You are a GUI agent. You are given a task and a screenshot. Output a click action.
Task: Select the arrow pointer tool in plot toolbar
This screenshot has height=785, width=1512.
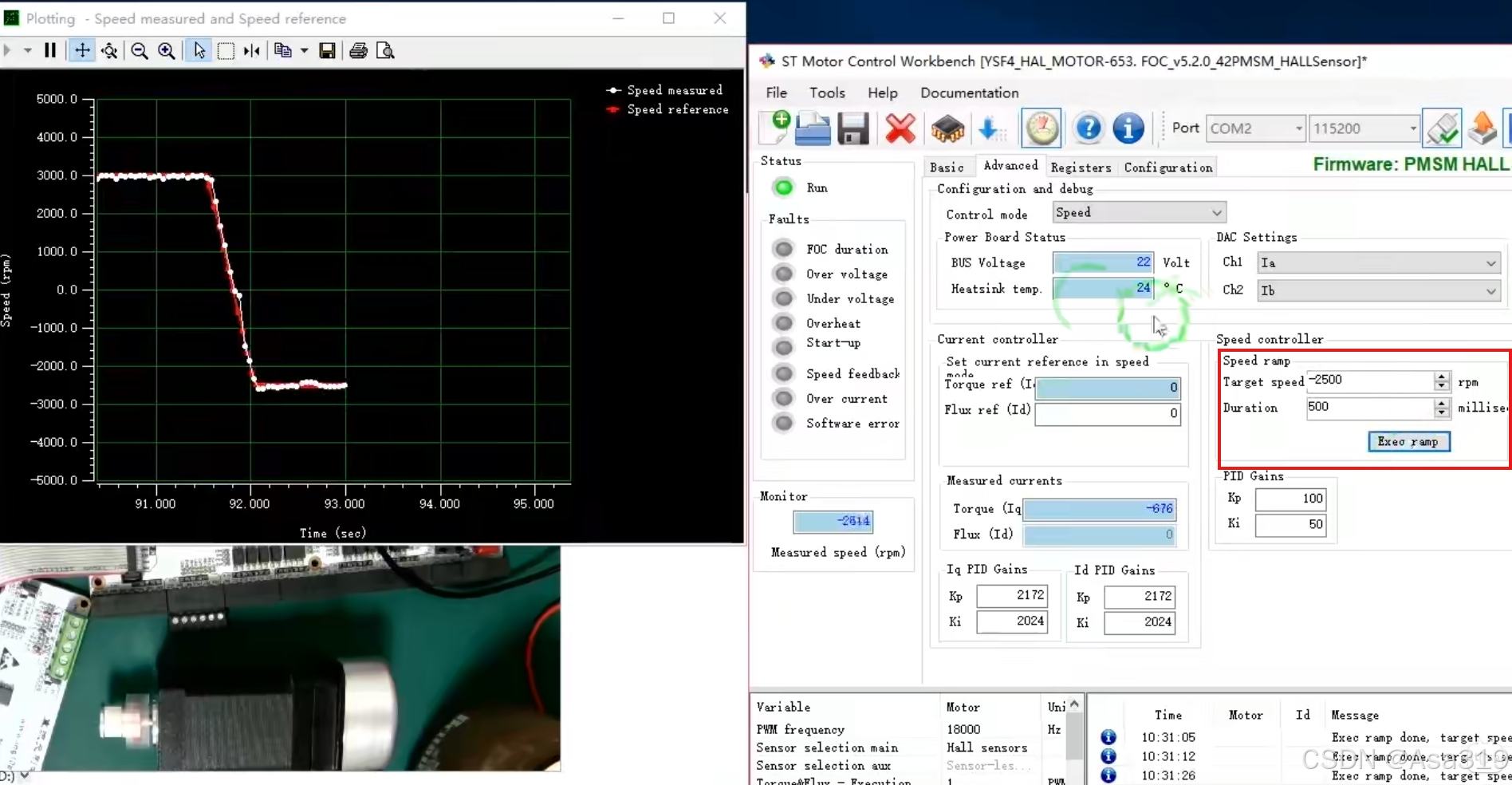[x=199, y=50]
